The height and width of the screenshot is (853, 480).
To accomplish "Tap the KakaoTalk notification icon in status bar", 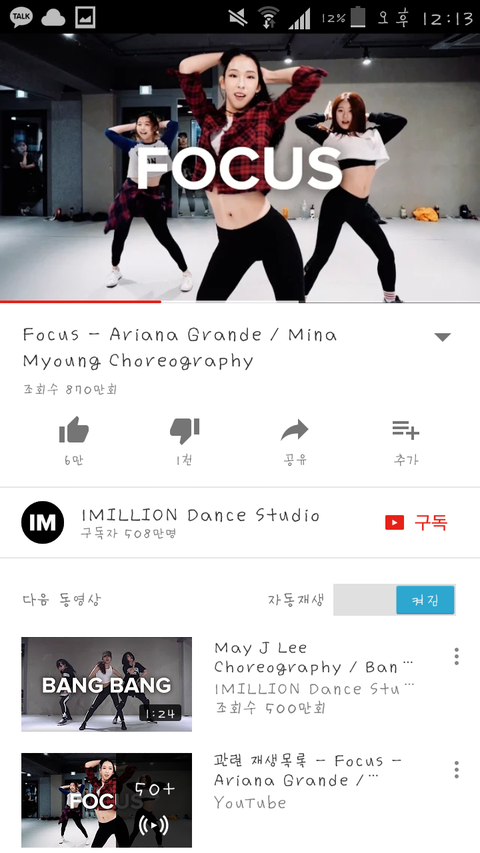I will point(21,17).
